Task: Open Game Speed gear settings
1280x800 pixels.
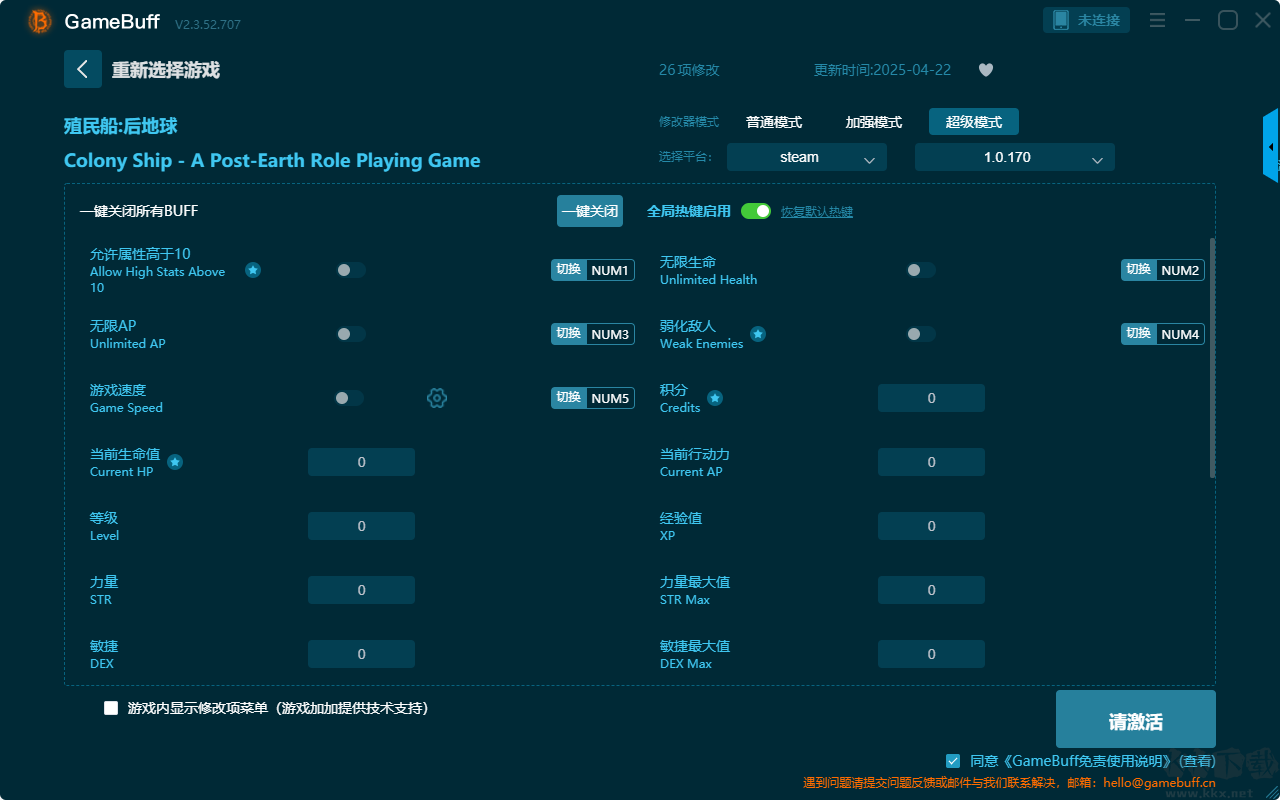Action: [437, 398]
